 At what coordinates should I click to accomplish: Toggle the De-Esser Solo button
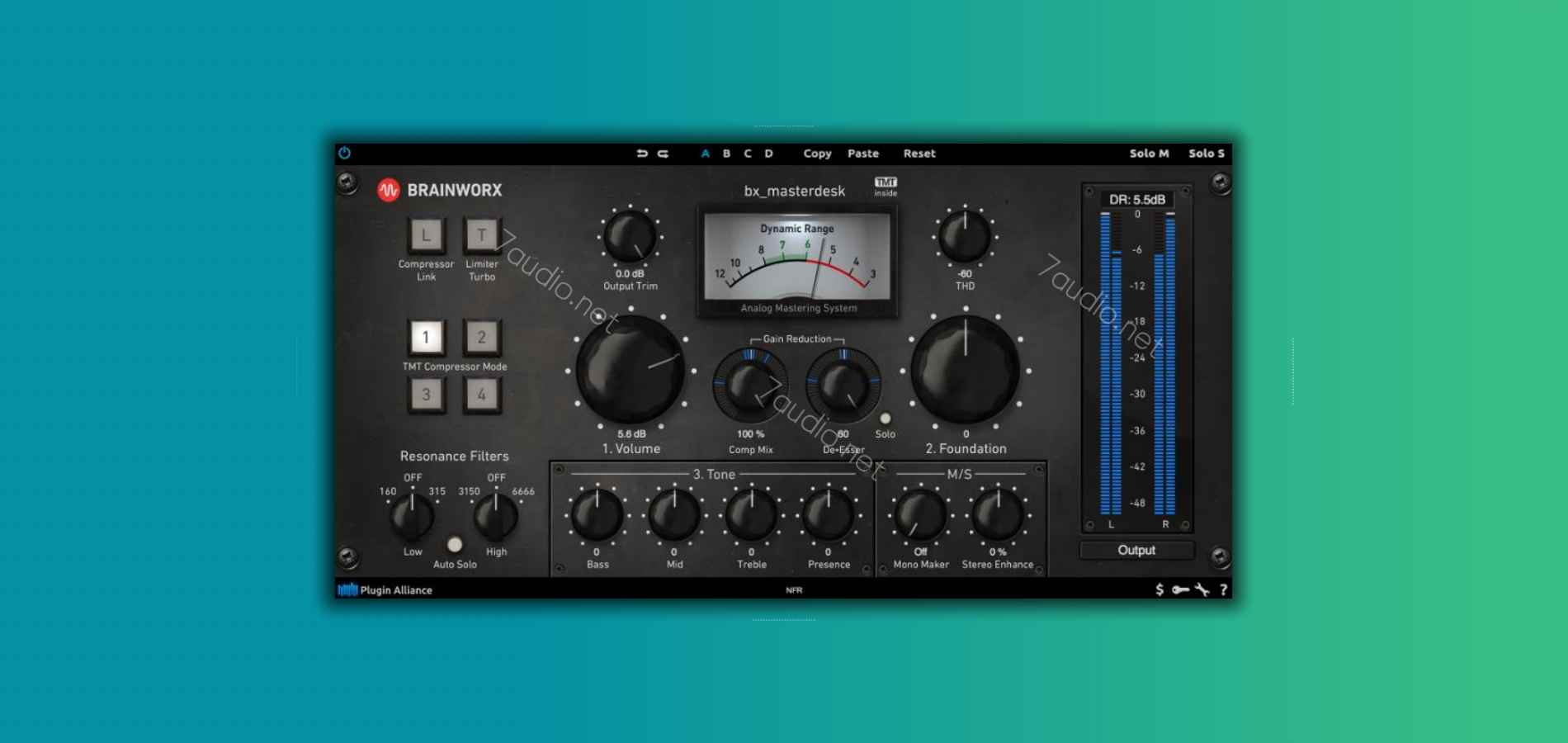tap(886, 419)
